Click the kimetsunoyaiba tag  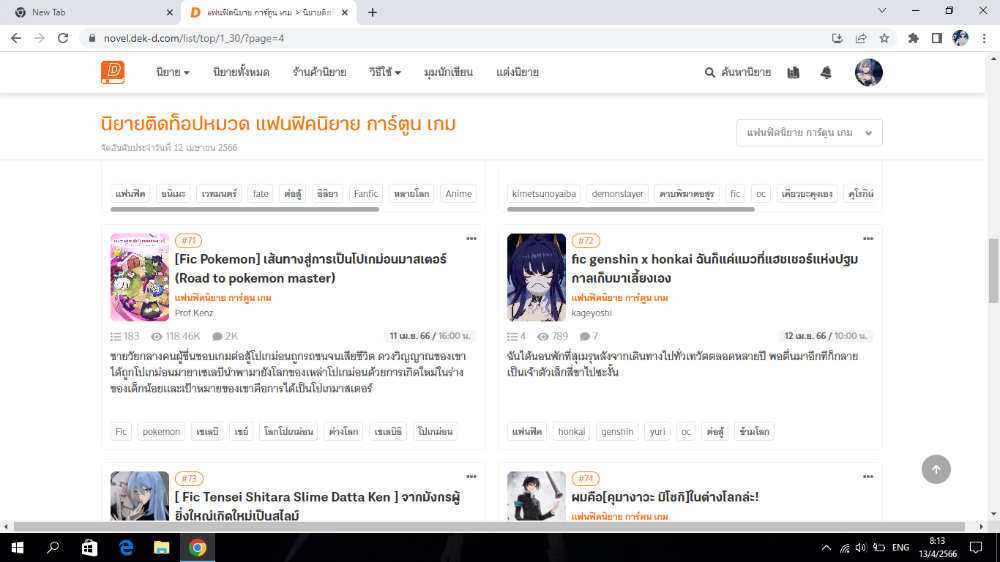click(x=544, y=194)
